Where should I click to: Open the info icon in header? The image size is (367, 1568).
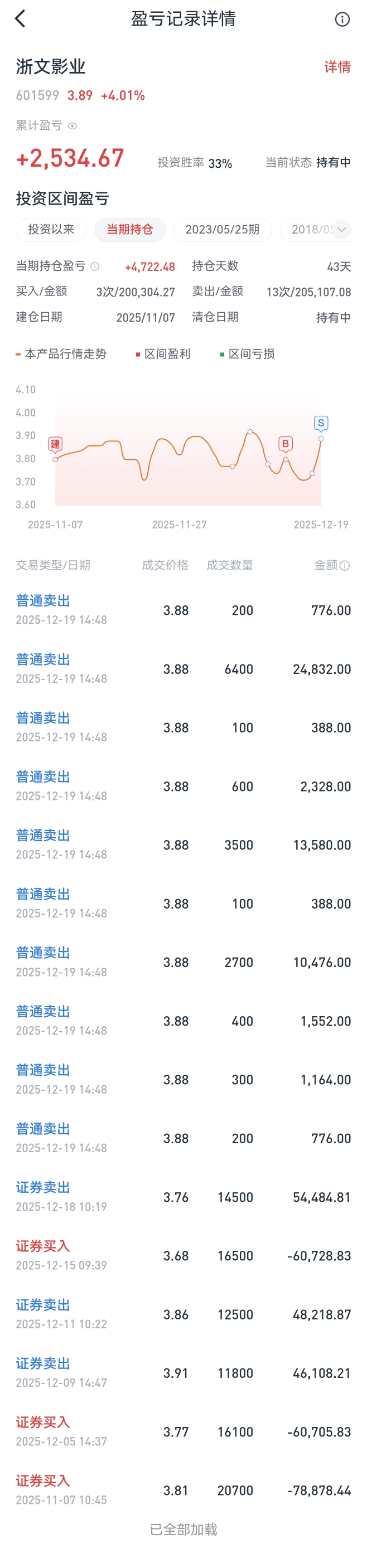click(x=342, y=20)
